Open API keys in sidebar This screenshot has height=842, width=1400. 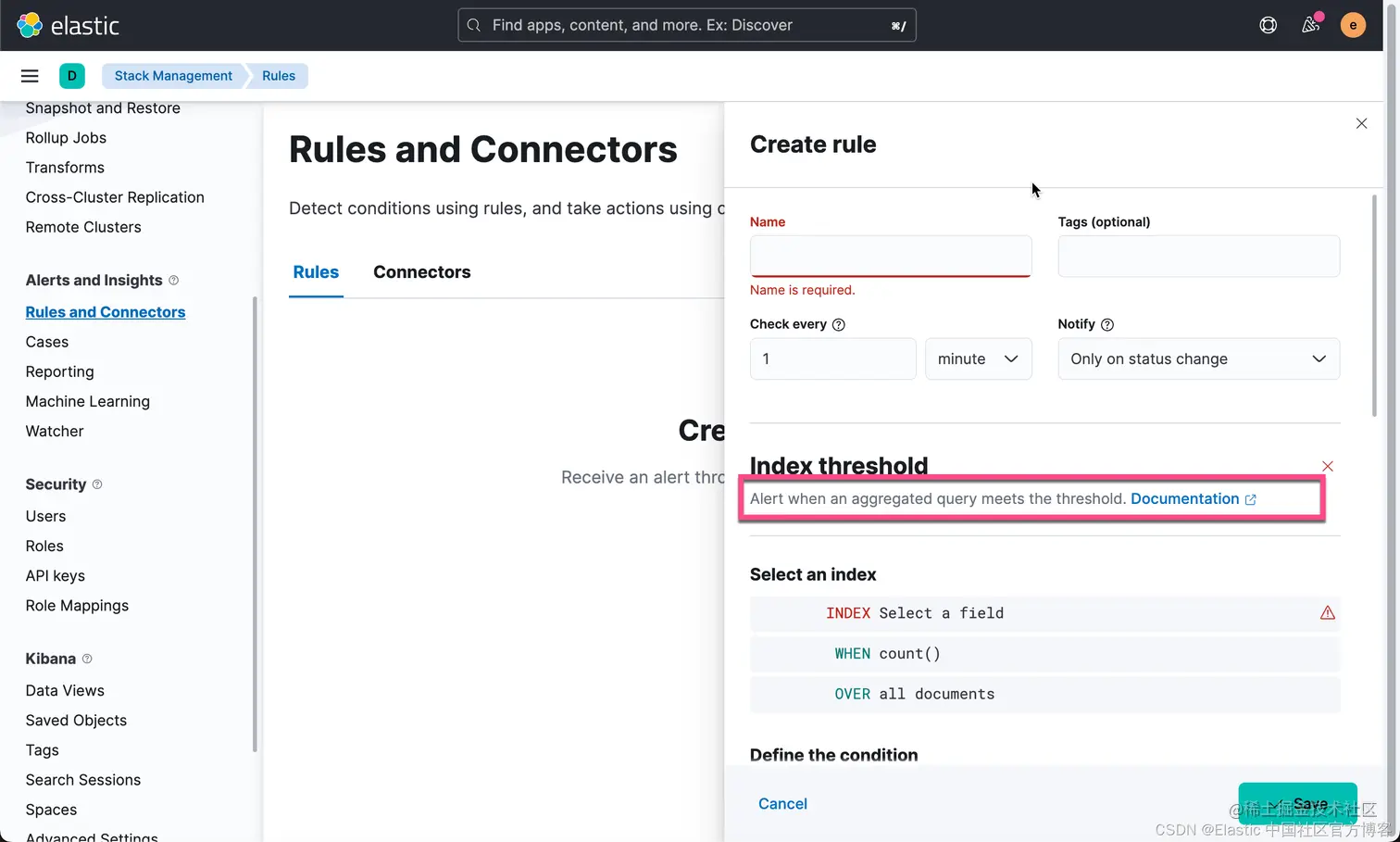click(x=56, y=575)
